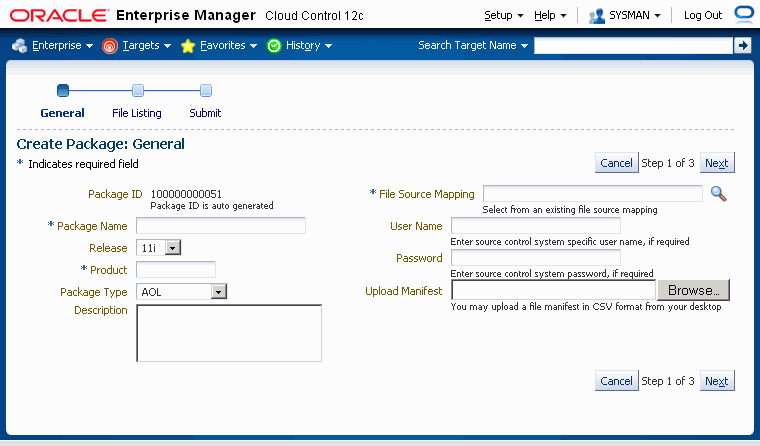Click the Upload Manifest file field
The image size is (760, 446).
click(x=554, y=290)
